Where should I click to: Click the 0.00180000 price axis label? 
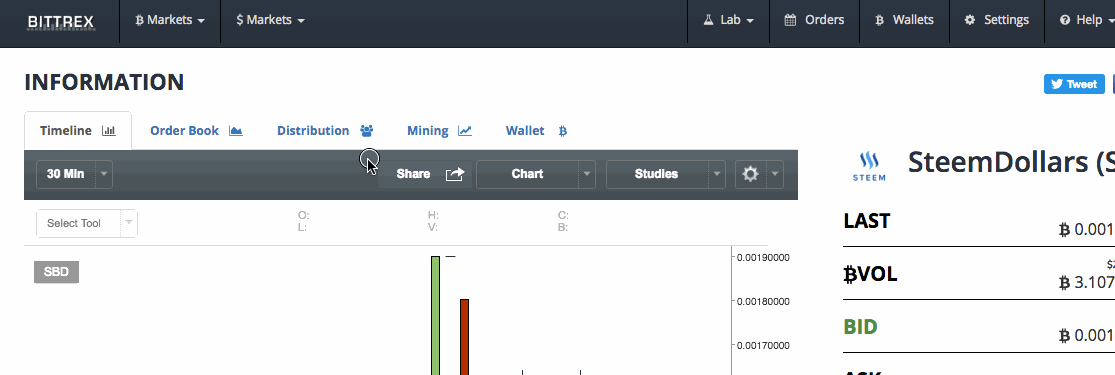click(x=764, y=302)
